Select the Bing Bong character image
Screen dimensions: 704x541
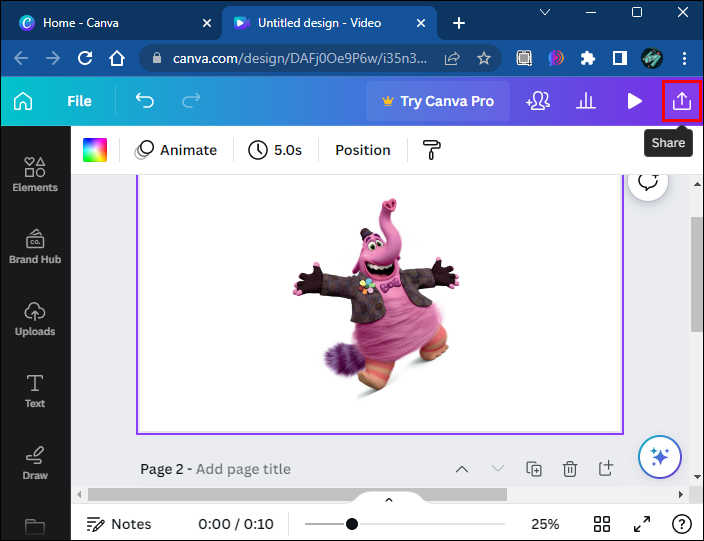click(x=376, y=298)
